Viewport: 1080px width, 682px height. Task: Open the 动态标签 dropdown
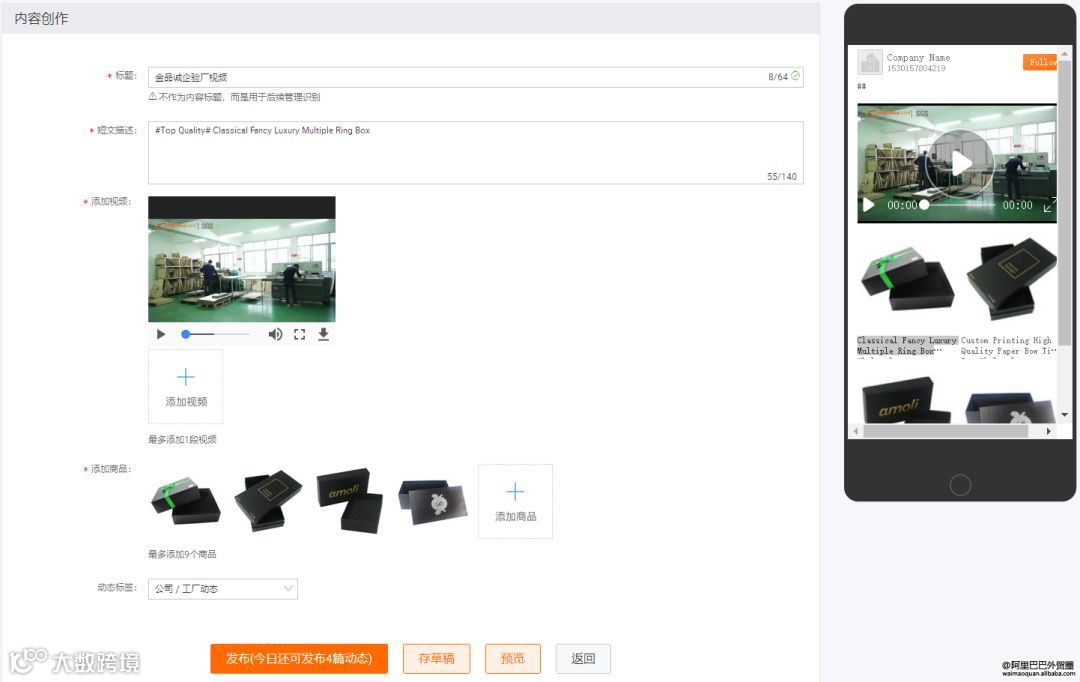pos(222,589)
